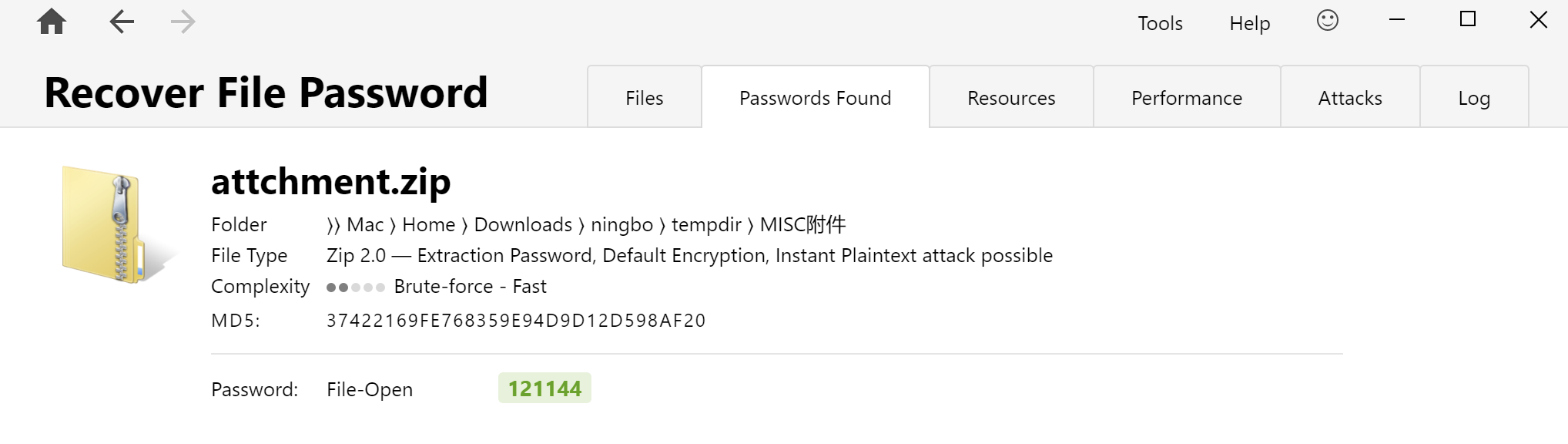Switch to the Attacks tab
The width and height of the screenshot is (1568, 444).
tap(1350, 97)
